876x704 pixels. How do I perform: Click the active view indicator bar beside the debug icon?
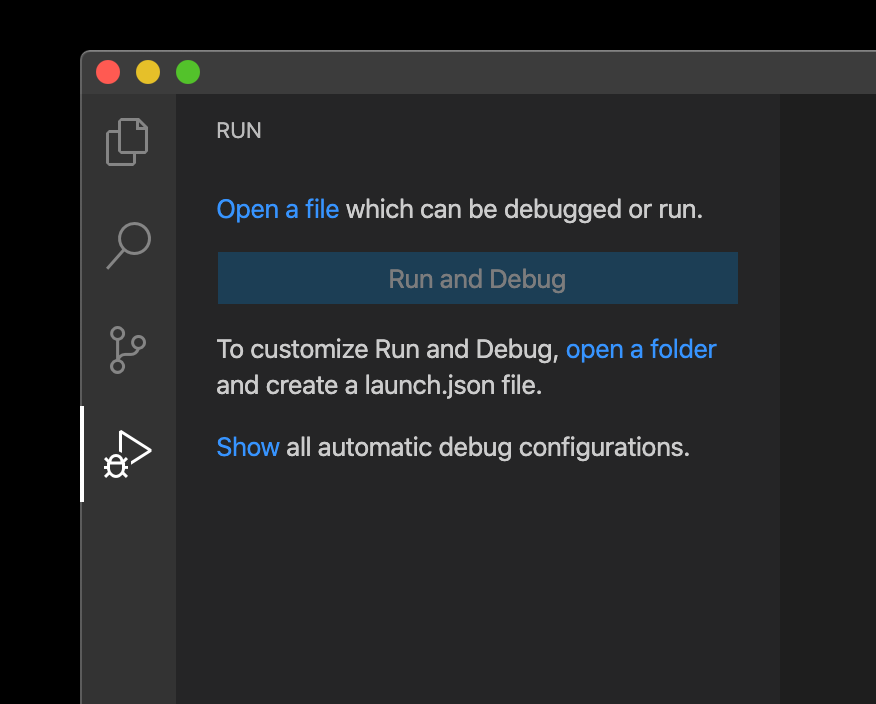pos(83,452)
